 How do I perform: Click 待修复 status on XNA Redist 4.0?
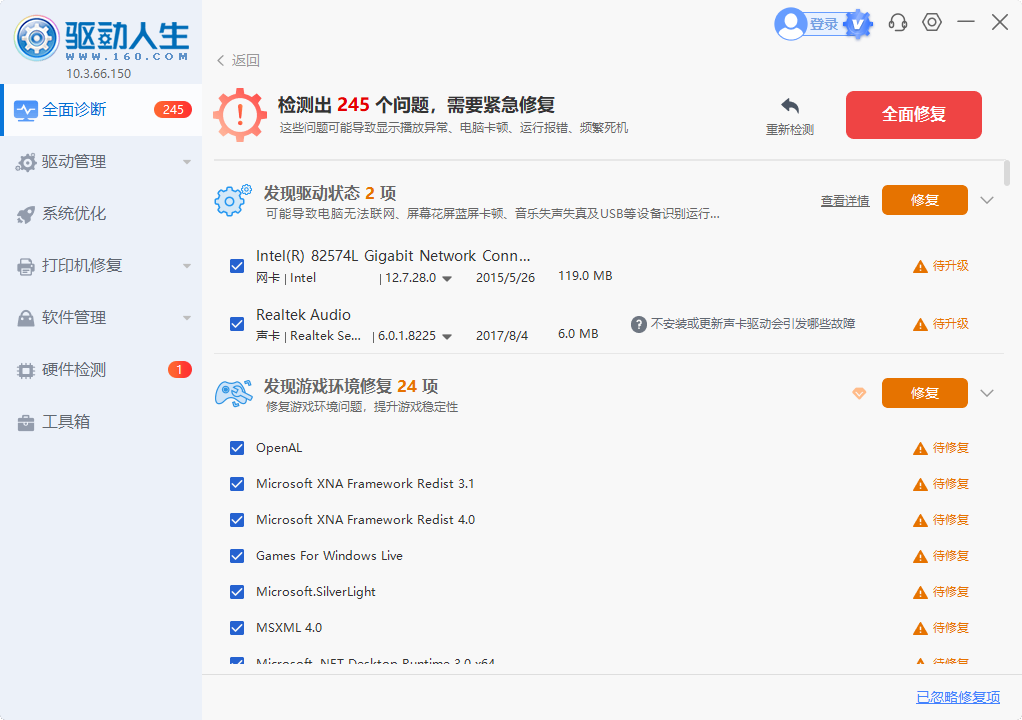click(950, 520)
